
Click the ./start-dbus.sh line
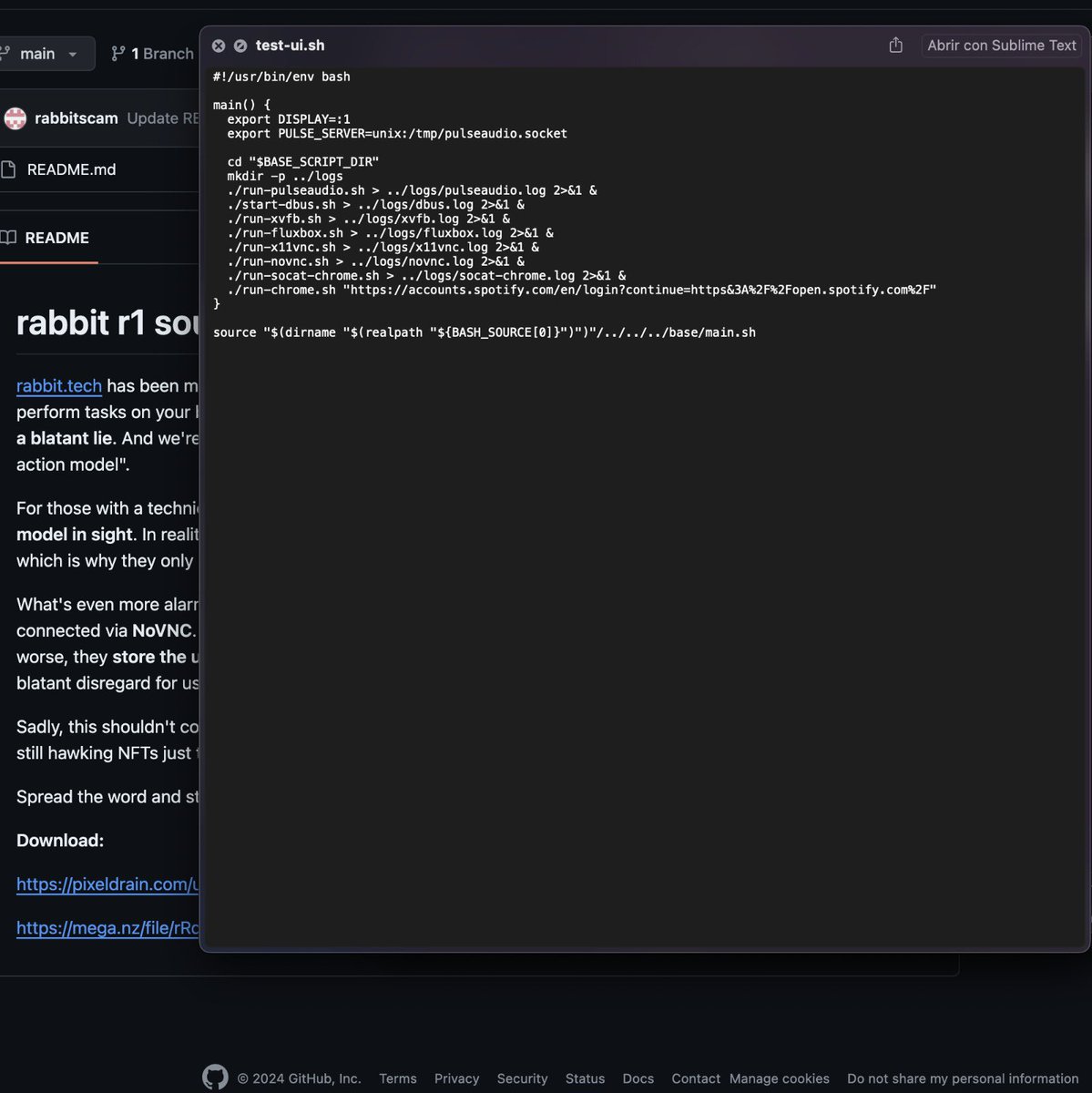pyautogui.click(x=376, y=205)
